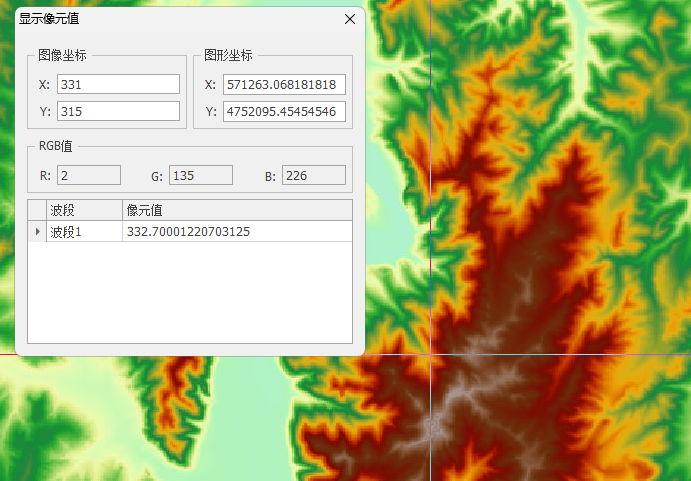The width and height of the screenshot is (691, 481).
Task: Select the 波段1 cell in table
Action: coord(84,232)
